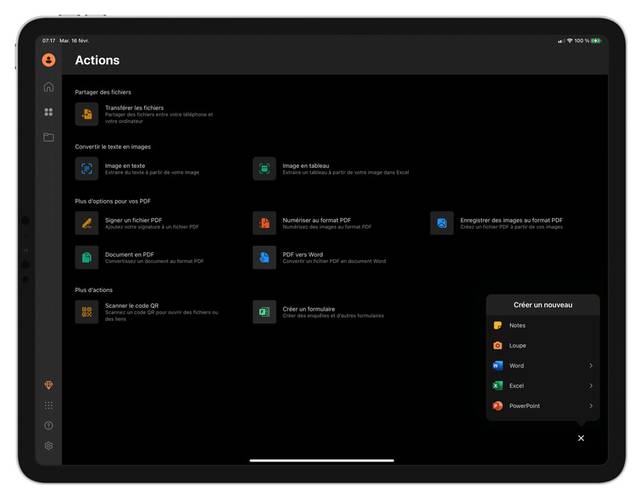The image size is (643, 500).
Task: Open Image en tableau action
Action: click(x=331, y=169)
